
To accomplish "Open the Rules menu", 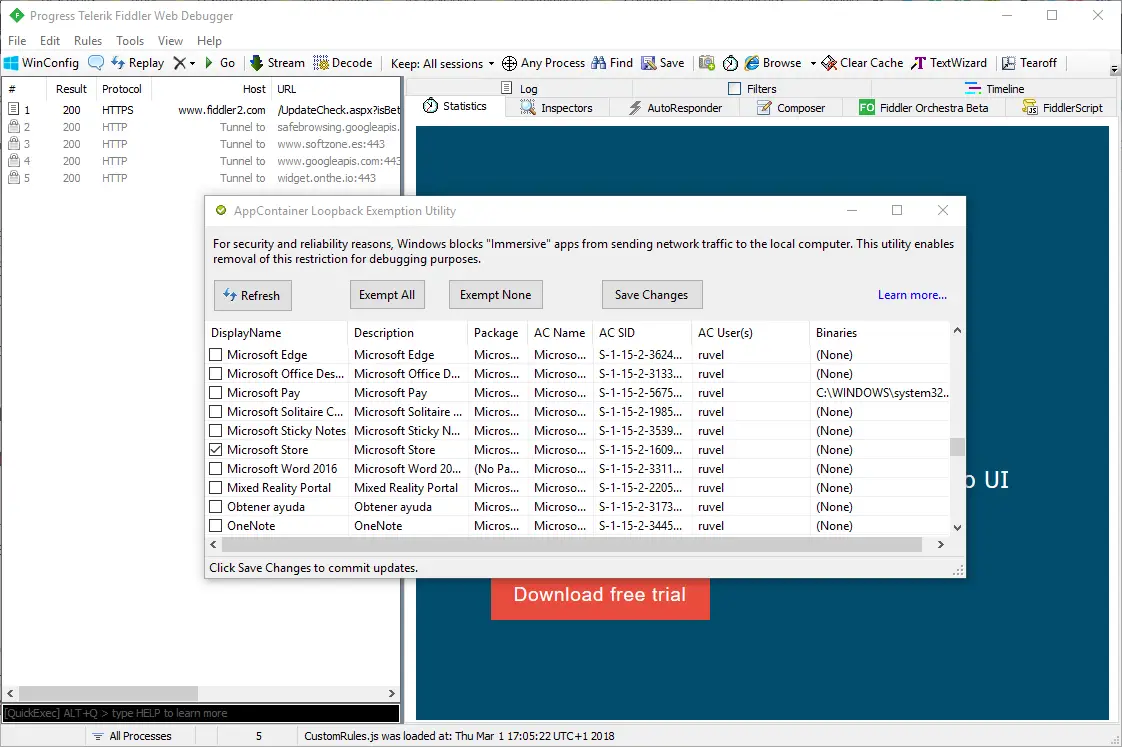I will point(88,41).
